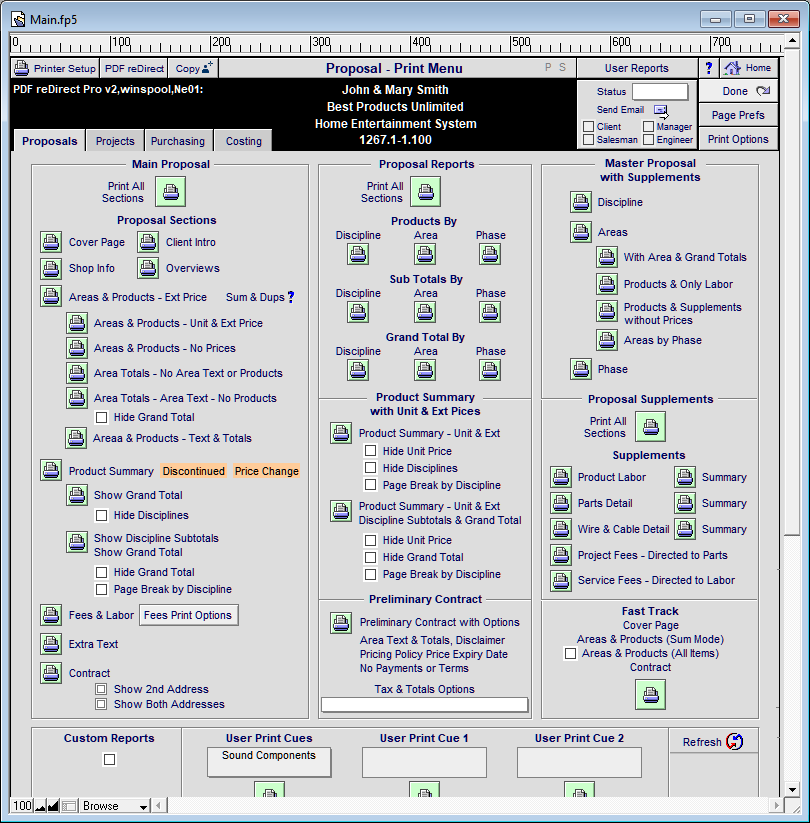Print the Fast Track proposal

(650, 694)
